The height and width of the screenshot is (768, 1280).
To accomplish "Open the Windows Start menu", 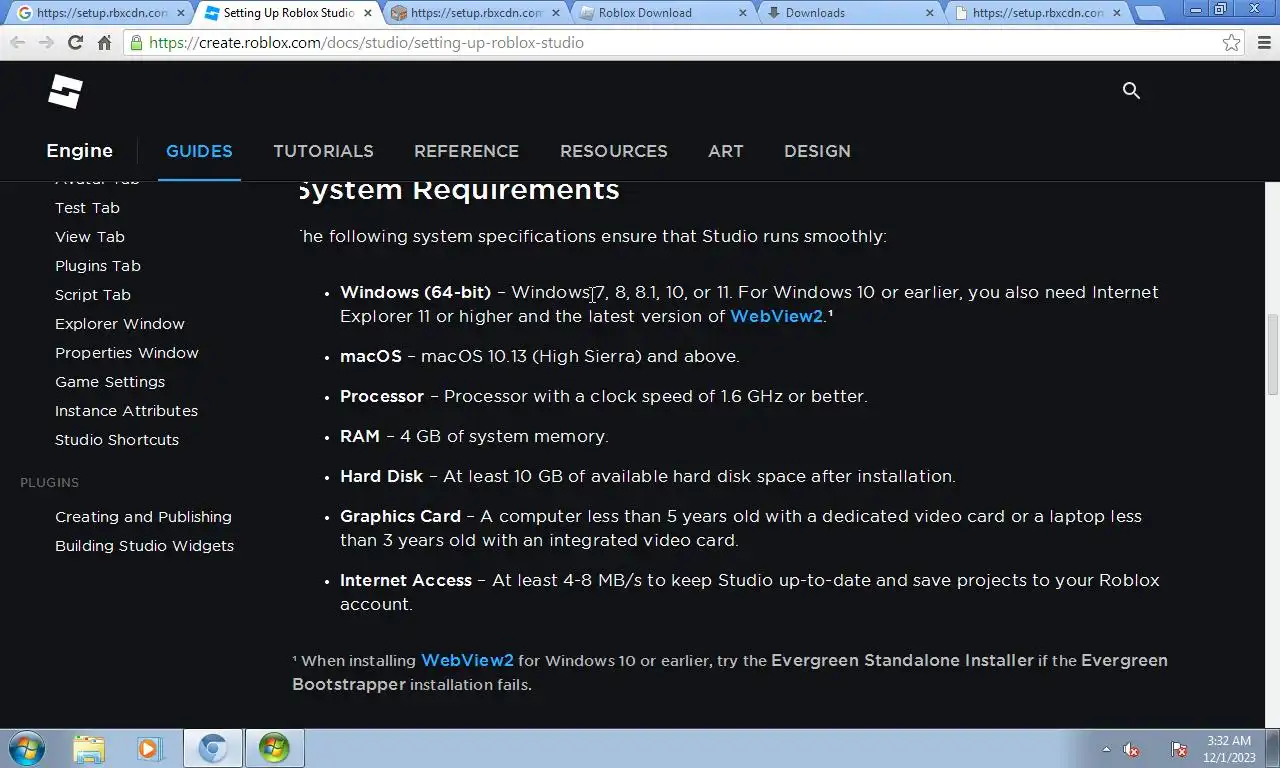I will pyautogui.click(x=25, y=748).
